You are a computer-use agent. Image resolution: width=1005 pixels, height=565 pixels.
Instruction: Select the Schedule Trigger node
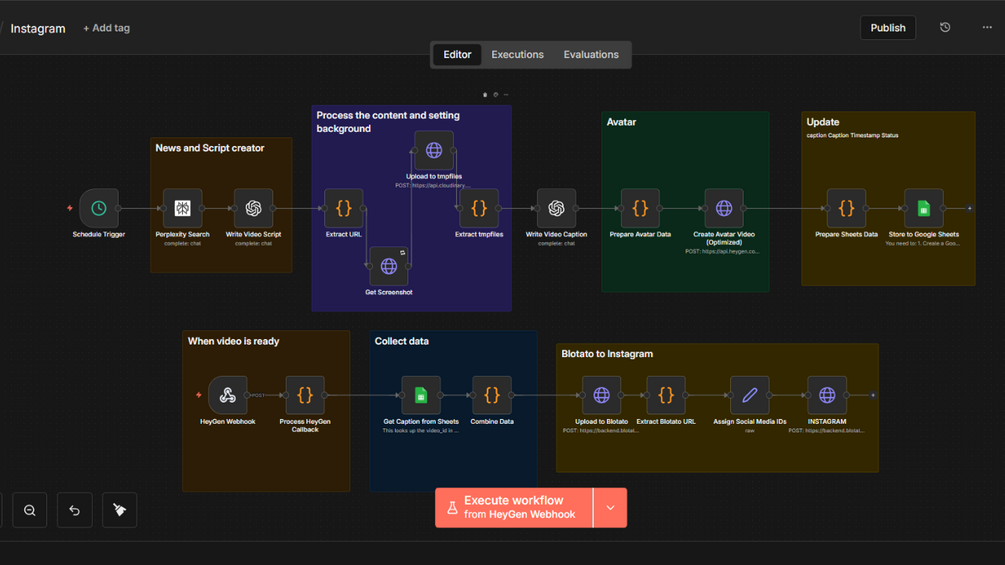pyautogui.click(x=99, y=208)
